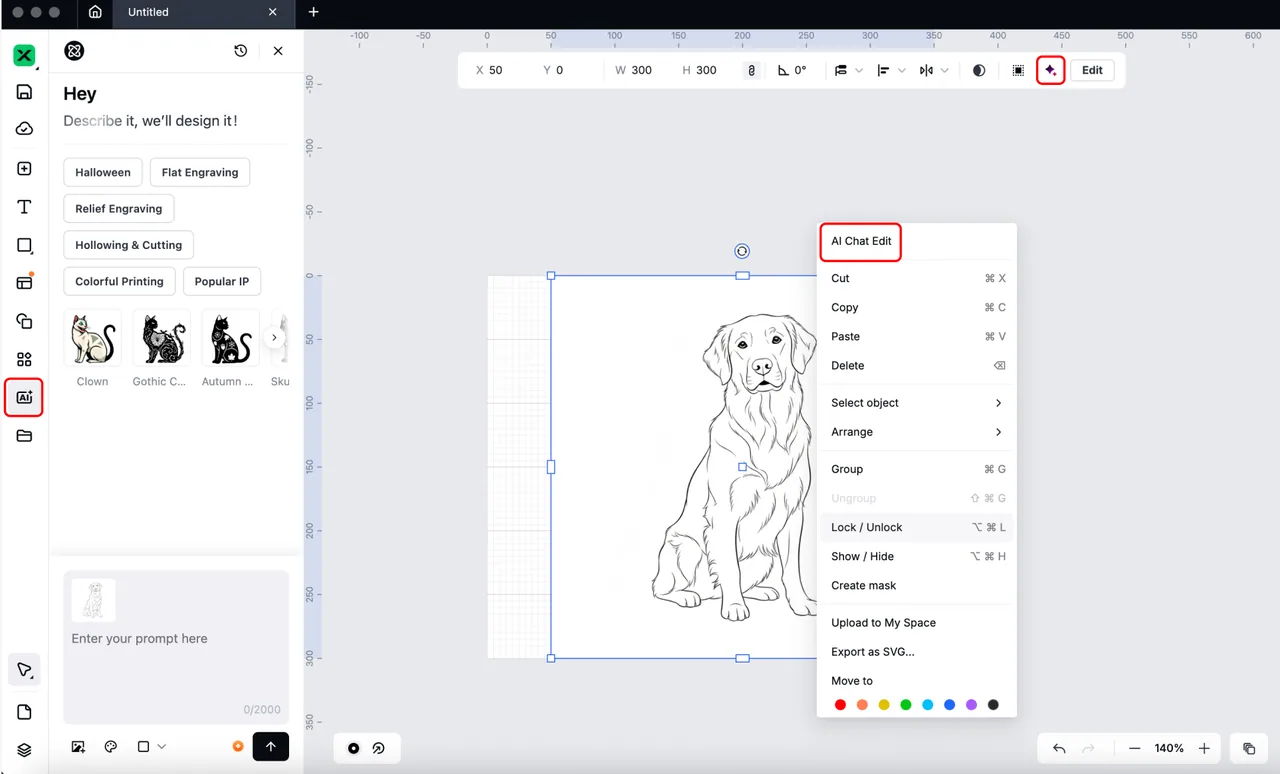Click the xTool green logo icon

click(25, 55)
